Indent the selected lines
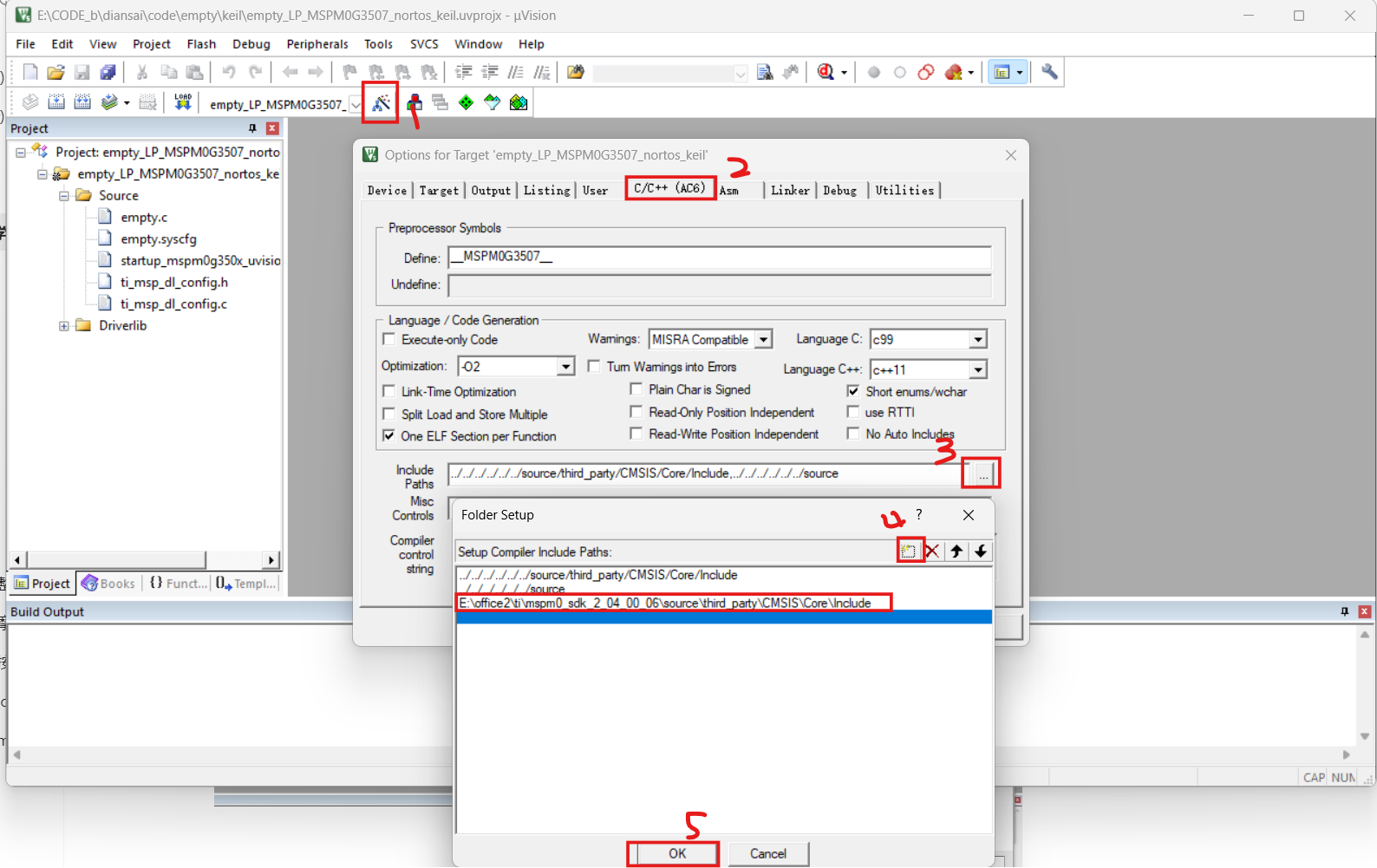 464,73
